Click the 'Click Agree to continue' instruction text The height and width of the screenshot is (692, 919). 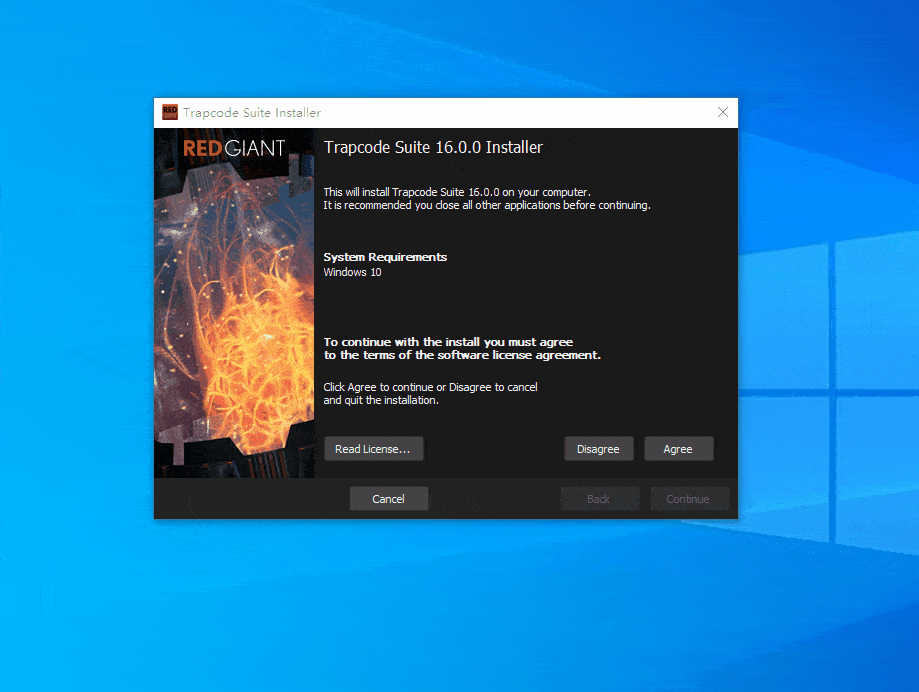pos(430,393)
